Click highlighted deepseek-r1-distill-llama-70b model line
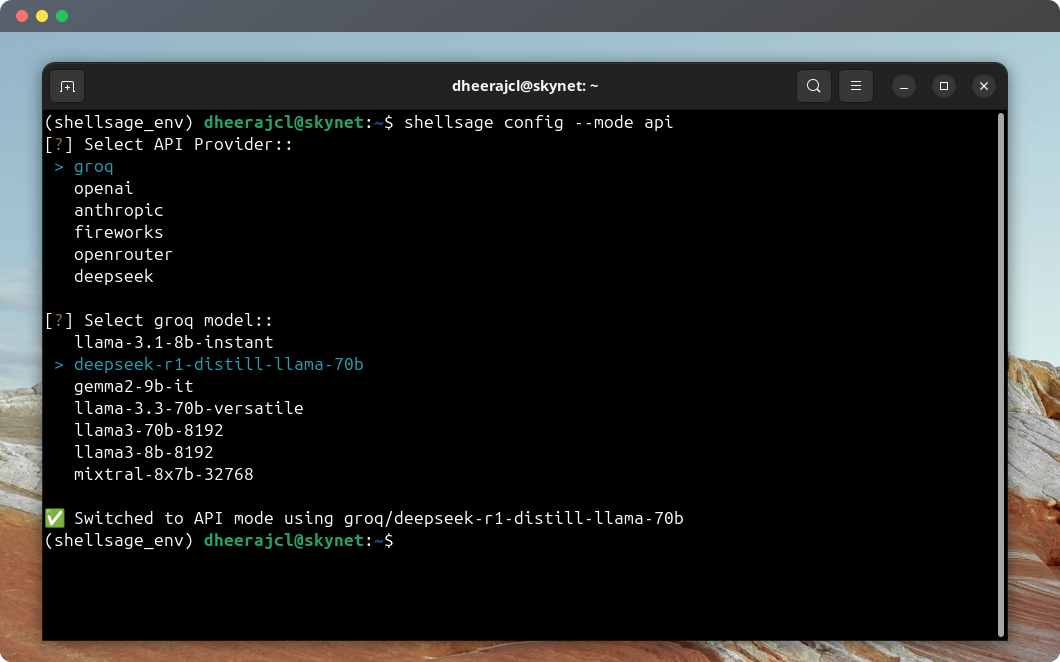 point(209,364)
